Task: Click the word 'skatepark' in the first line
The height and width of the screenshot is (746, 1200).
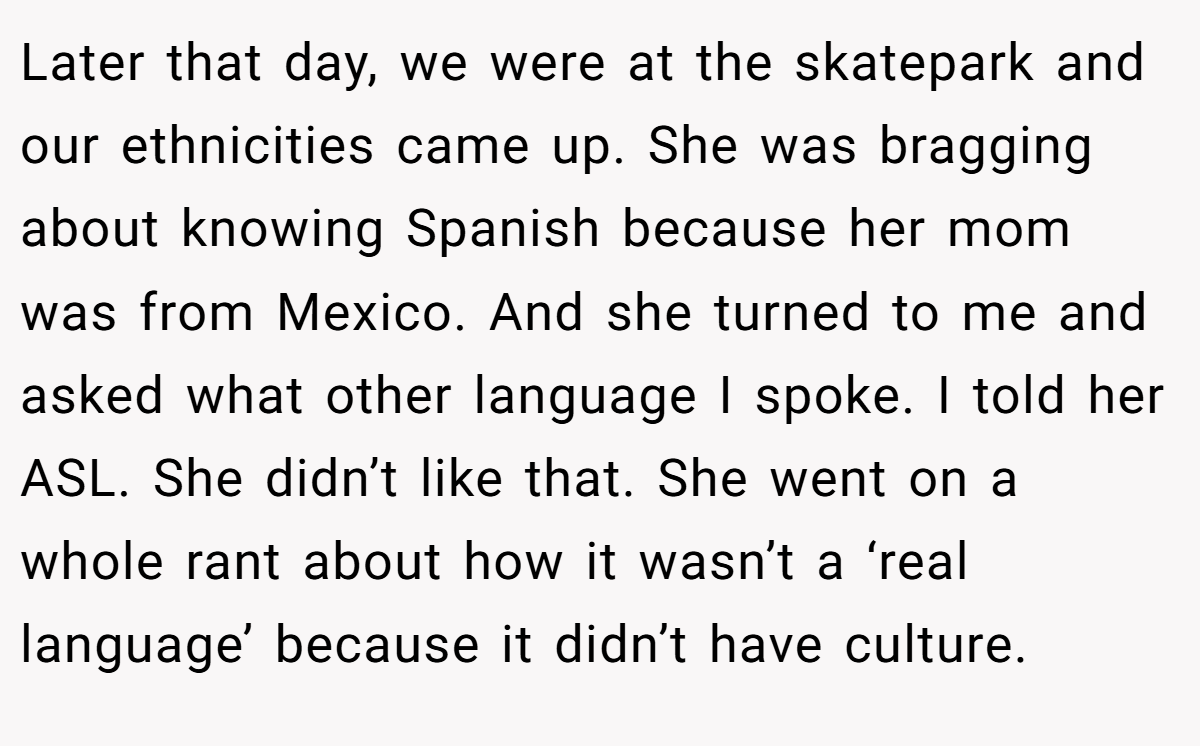Action: click(914, 65)
